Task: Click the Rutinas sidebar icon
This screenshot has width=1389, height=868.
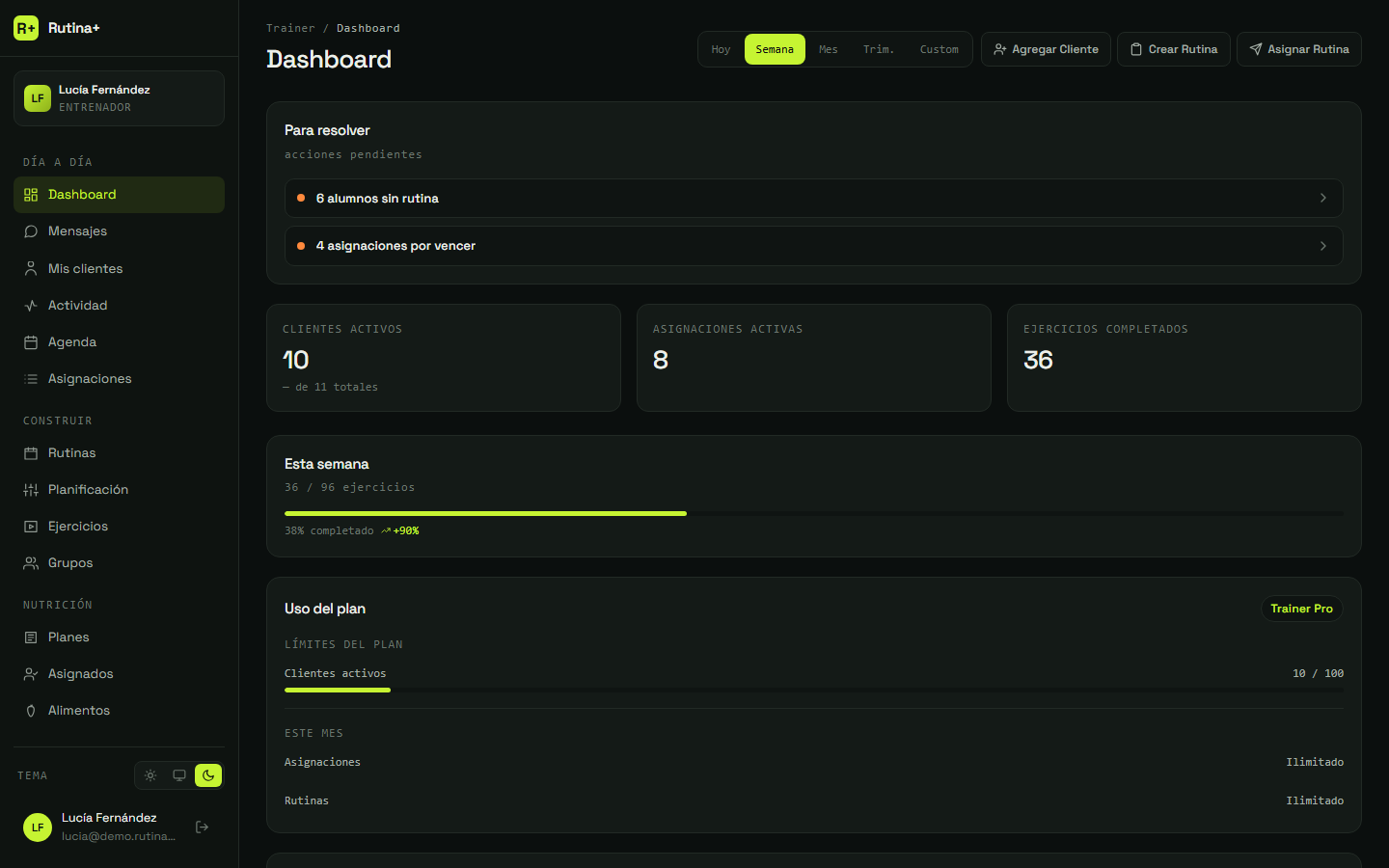Action: pyautogui.click(x=31, y=453)
